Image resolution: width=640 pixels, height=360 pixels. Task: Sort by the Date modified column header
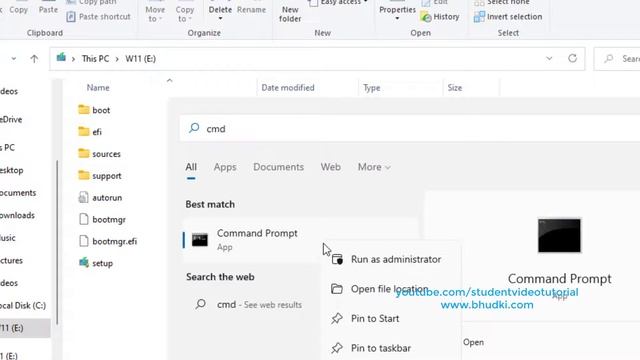[288, 87]
